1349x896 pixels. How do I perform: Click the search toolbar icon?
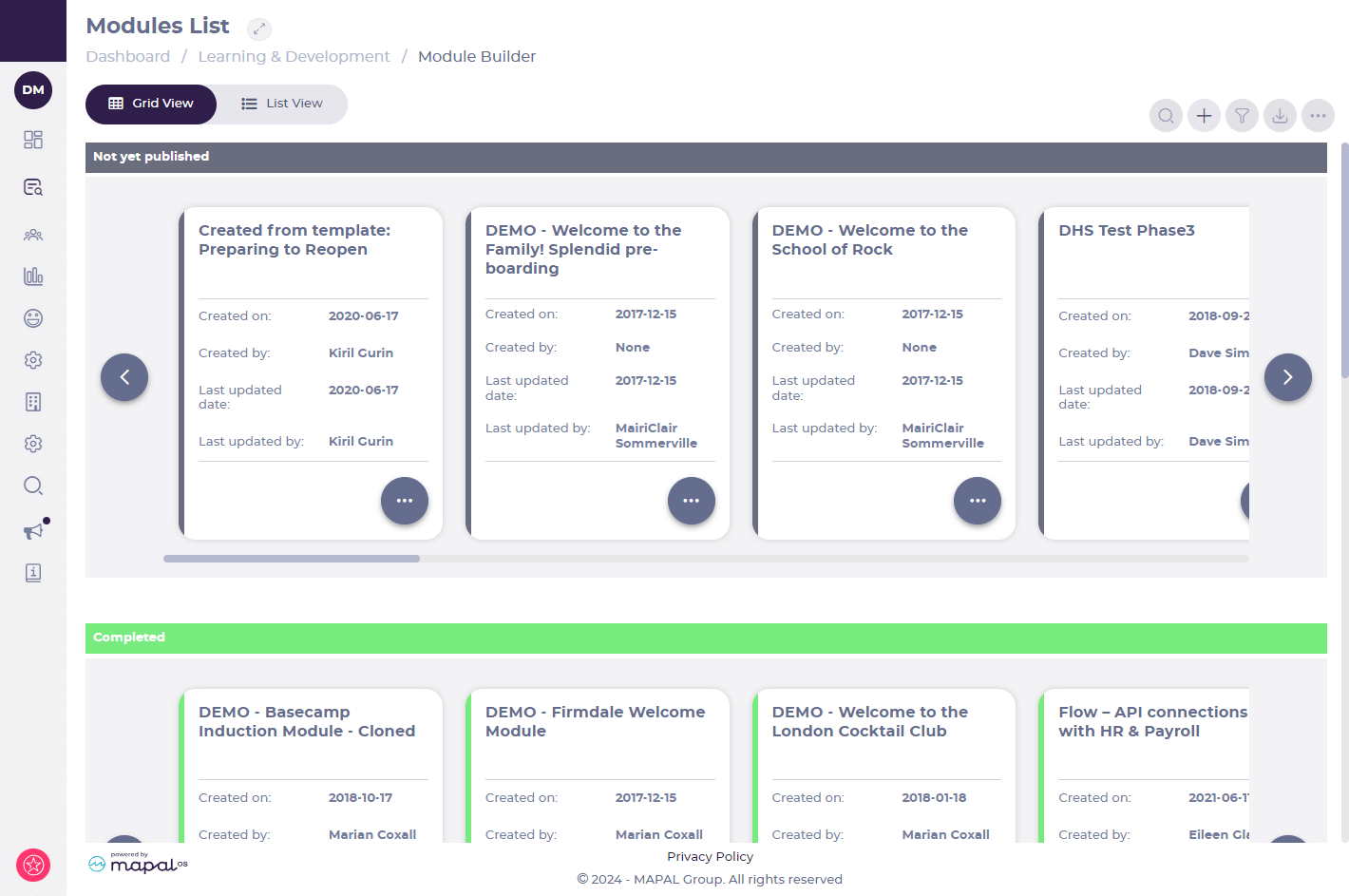(1166, 116)
